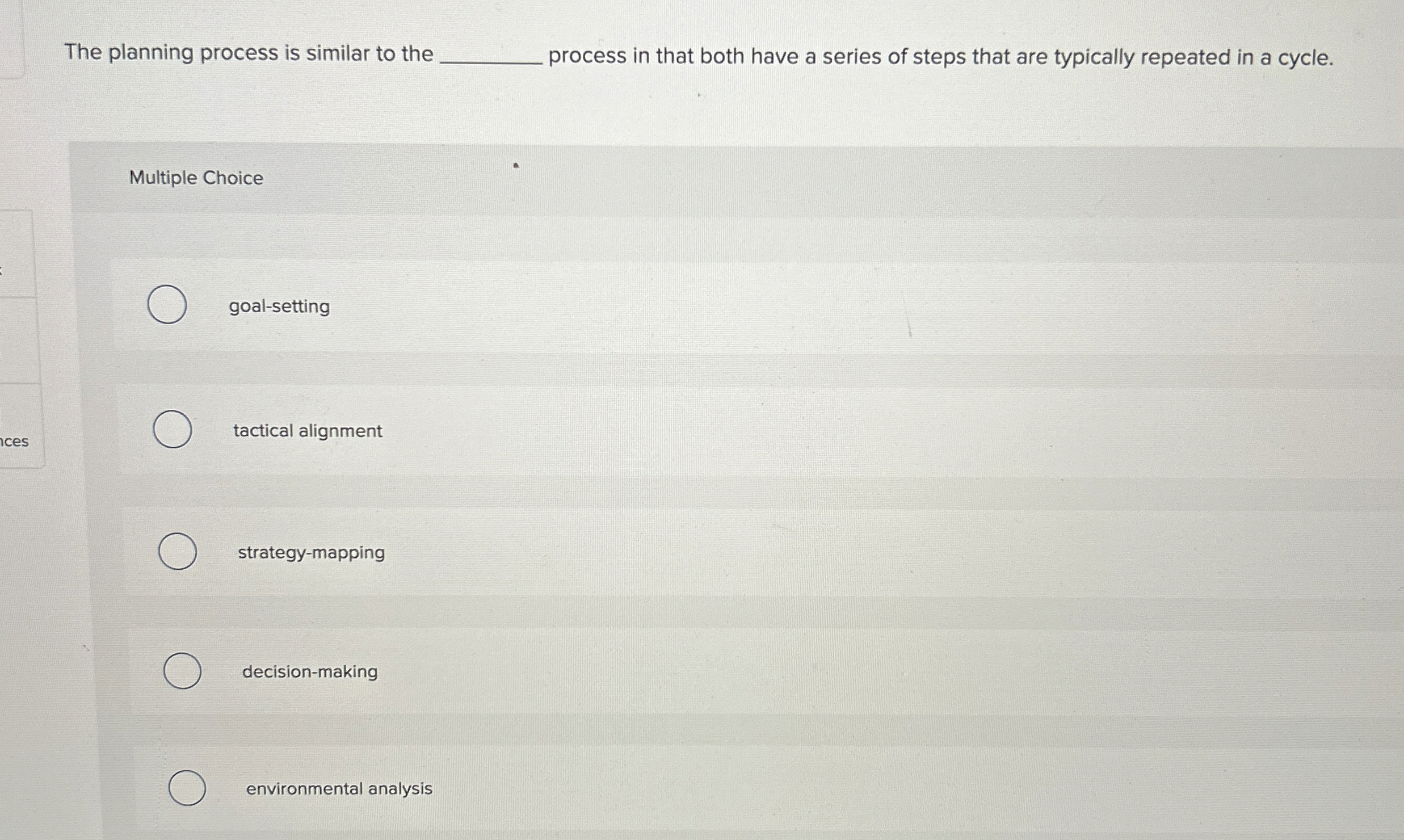Click the decision-making option label
Image resolution: width=1404 pixels, height=840 pixels.
310,671
